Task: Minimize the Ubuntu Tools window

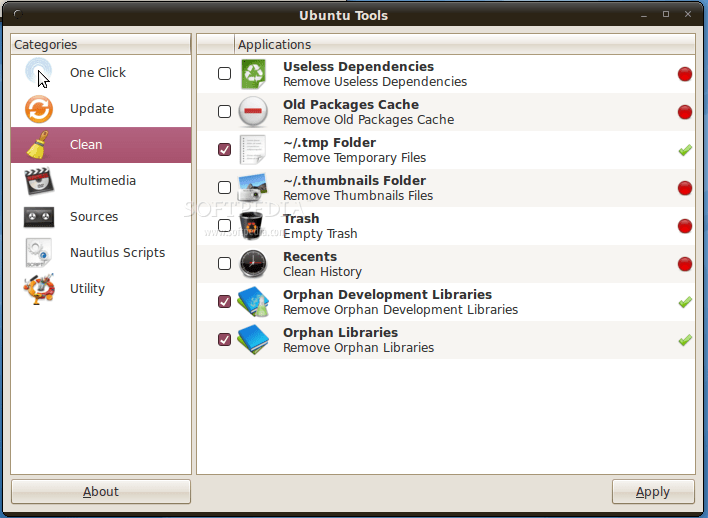Action: pyautogui.click(x=644, y=15)
